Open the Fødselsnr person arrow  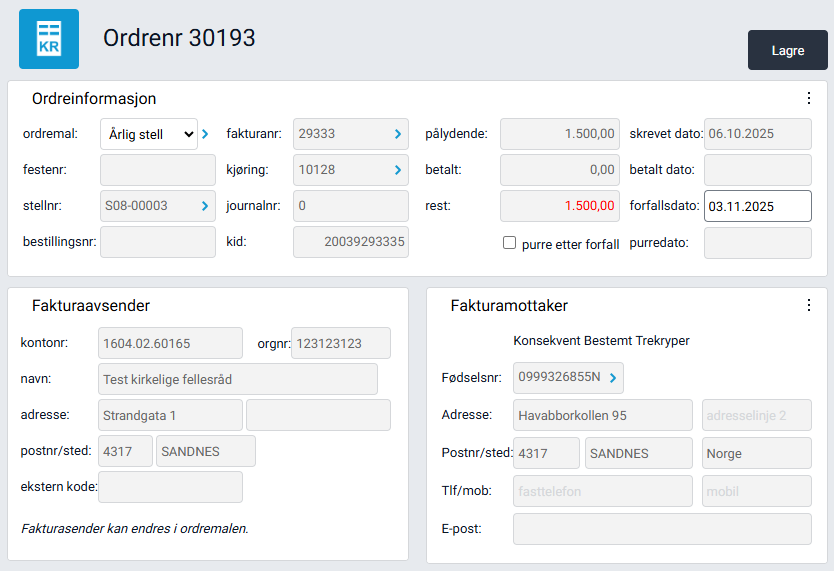613,378
